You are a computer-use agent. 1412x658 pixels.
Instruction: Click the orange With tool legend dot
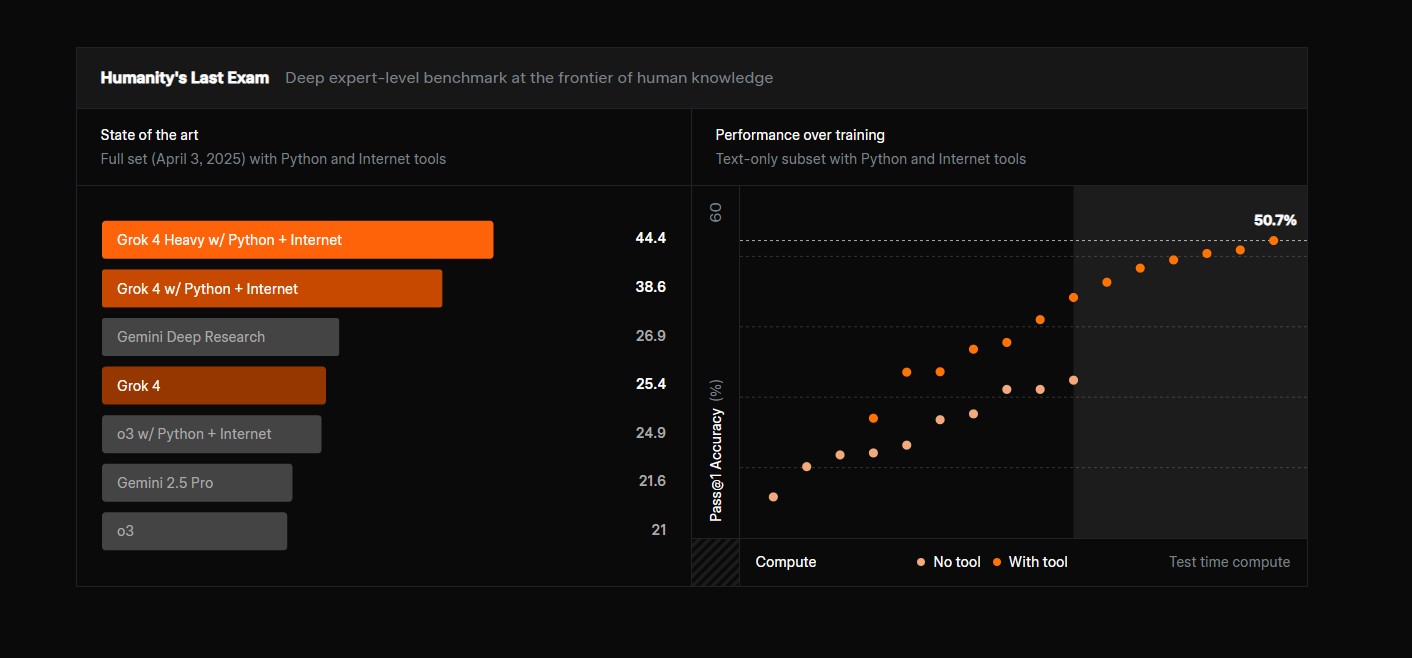[997, 562]
